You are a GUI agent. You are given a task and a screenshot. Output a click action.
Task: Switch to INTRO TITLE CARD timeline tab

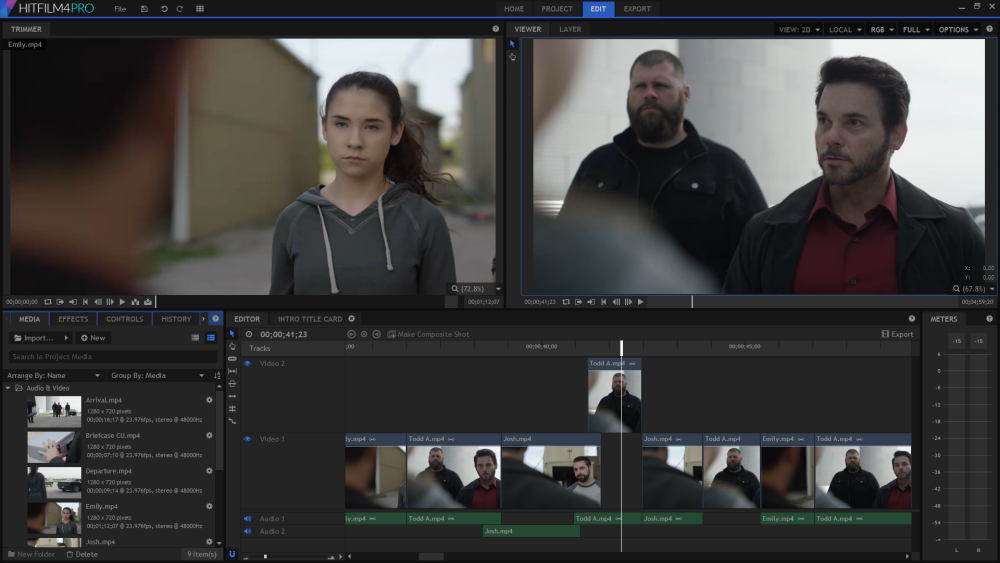(x=310, y=319)
